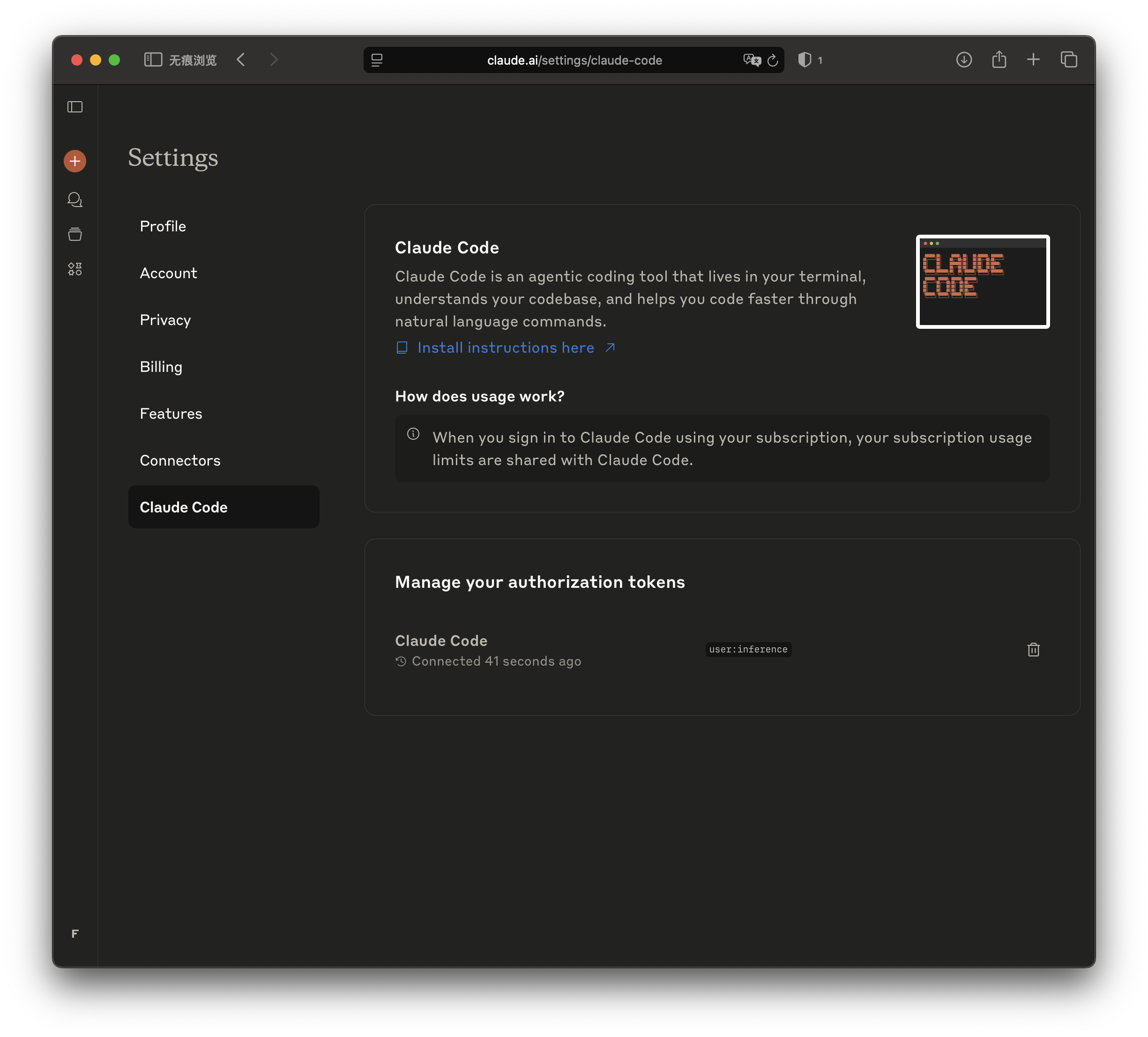This screenshot has height=1037, width=1148.
Task: Reload the page with the refresh icon
Action: 773,60
